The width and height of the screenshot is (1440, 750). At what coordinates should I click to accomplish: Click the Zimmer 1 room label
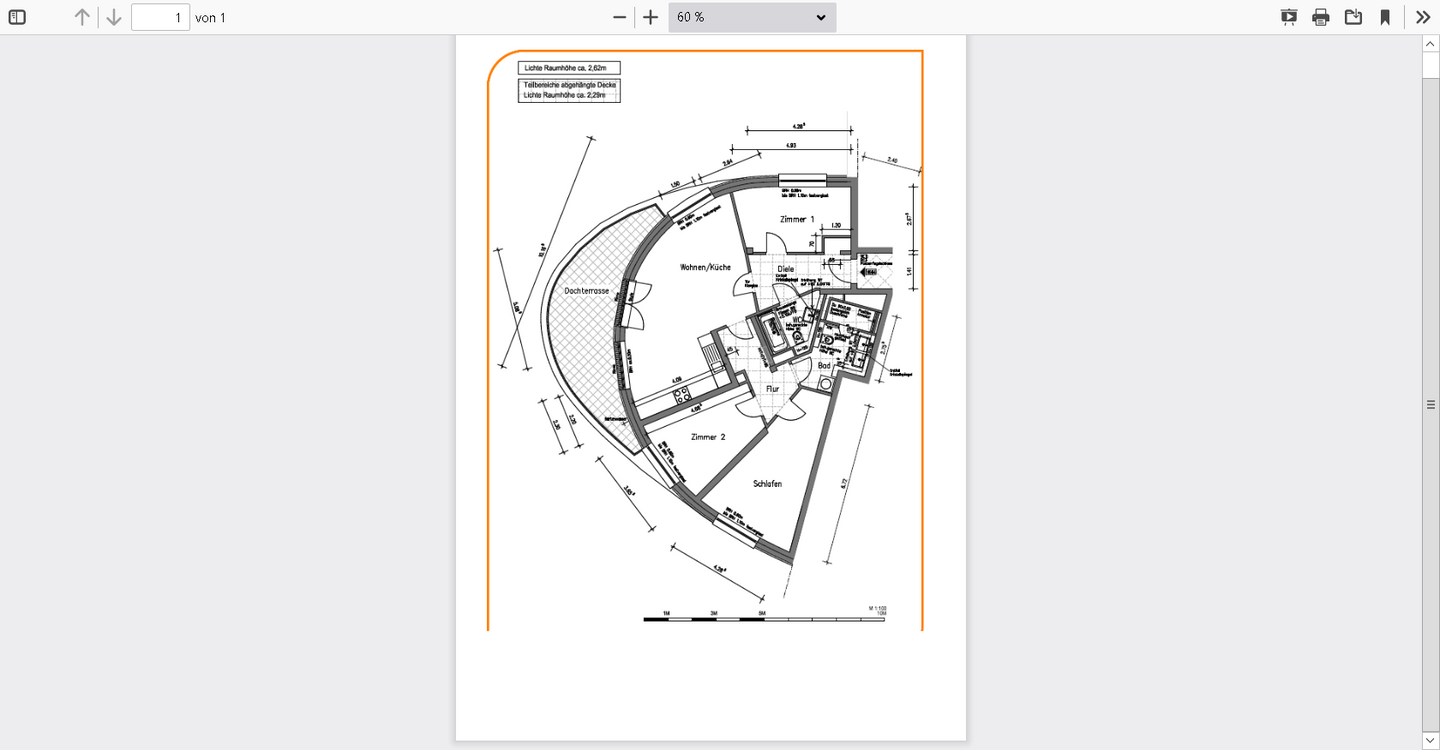(x=797, y=218)
